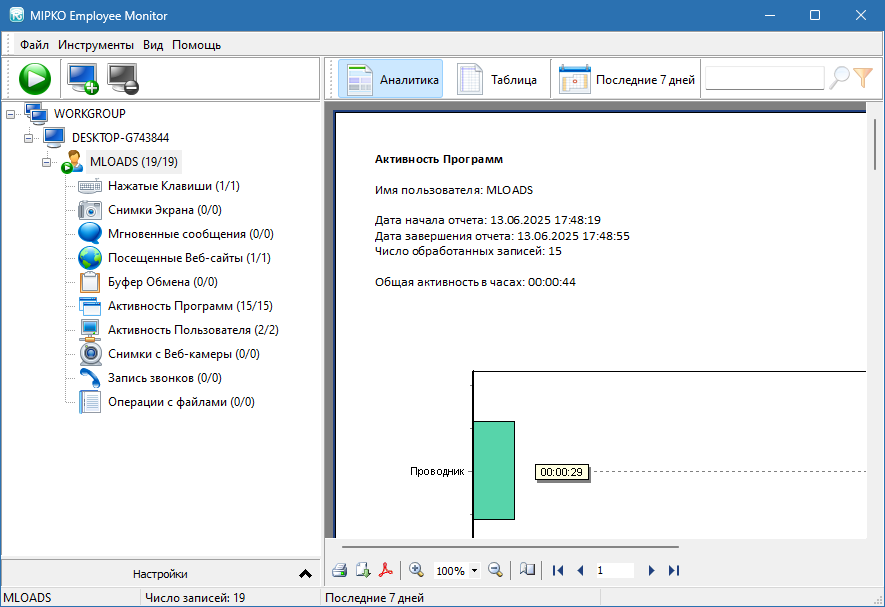Click the page number field
The height and width of the screenshot is (607, 885).
tap(614, 571)
